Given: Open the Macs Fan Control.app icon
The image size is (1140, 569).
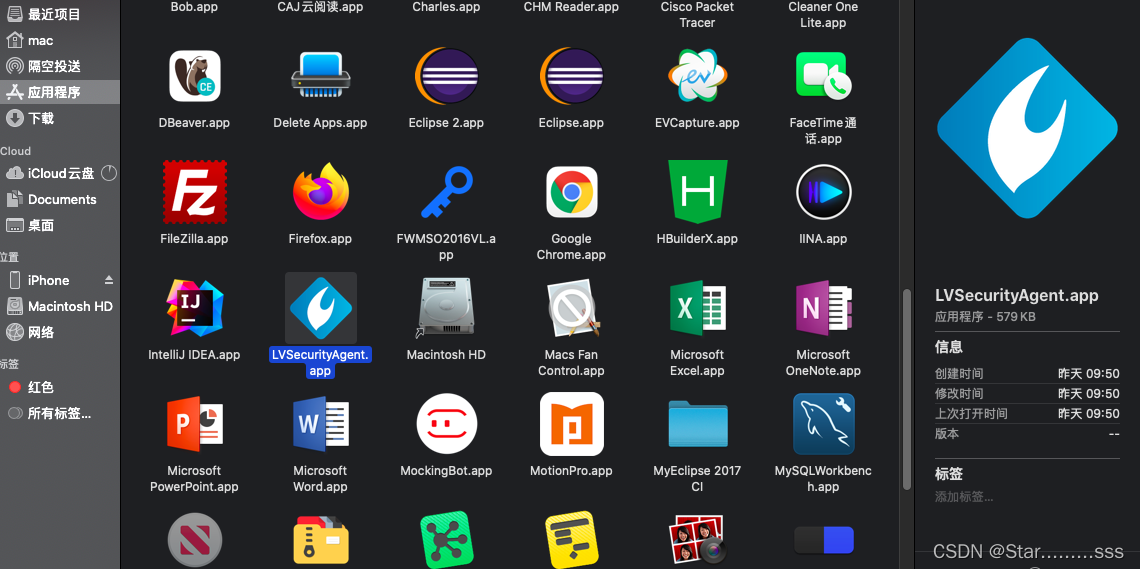Looking at the screenshot, I should click(x=571, y=308).
